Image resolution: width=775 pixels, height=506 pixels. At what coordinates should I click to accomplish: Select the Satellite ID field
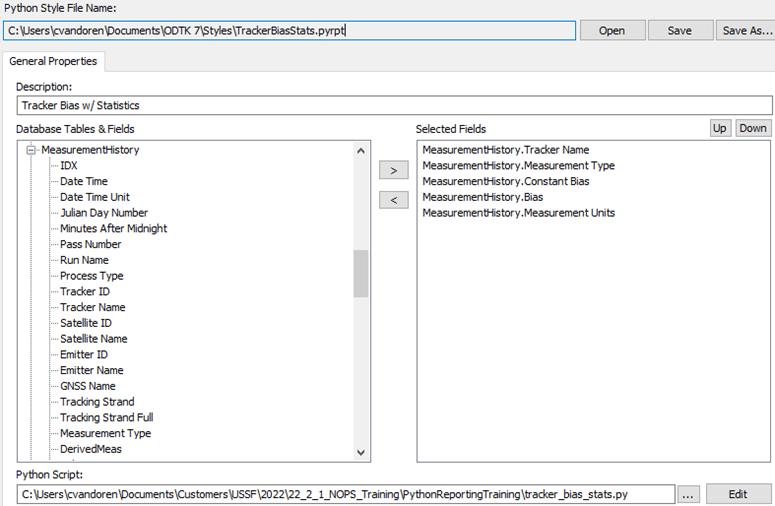click(86, 323)
